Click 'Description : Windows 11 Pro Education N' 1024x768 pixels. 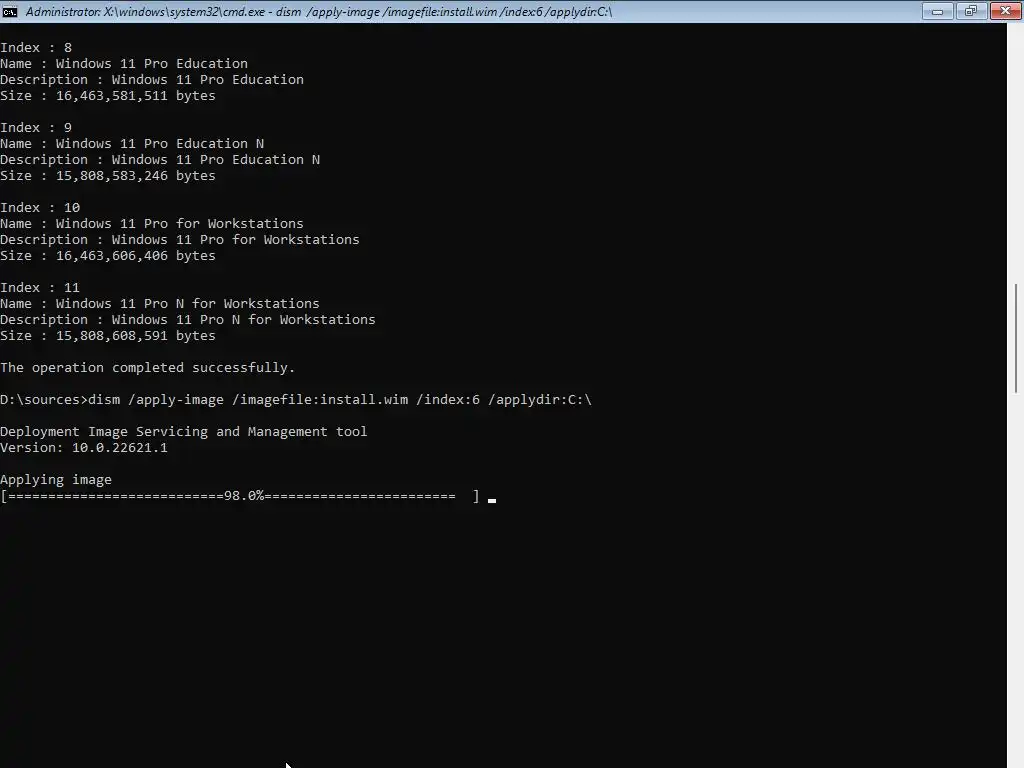pos(160,160)
